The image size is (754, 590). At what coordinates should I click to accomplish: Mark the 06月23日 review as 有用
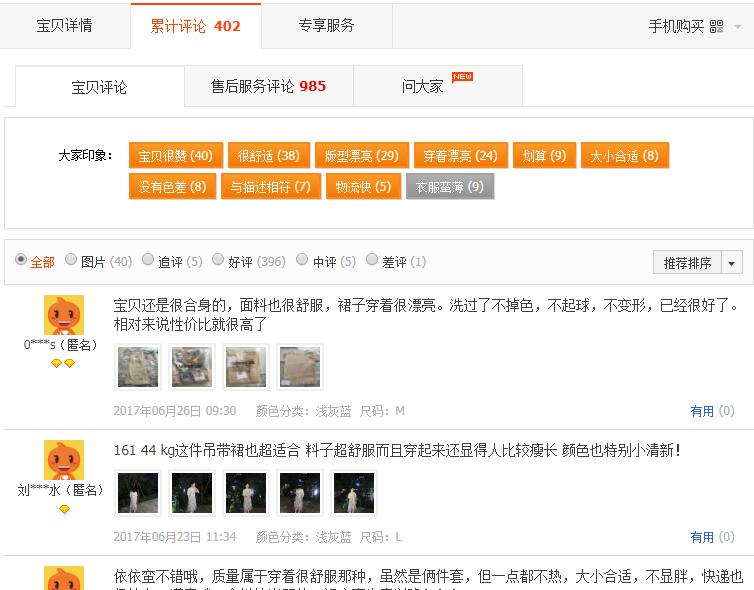coord(702,537)
